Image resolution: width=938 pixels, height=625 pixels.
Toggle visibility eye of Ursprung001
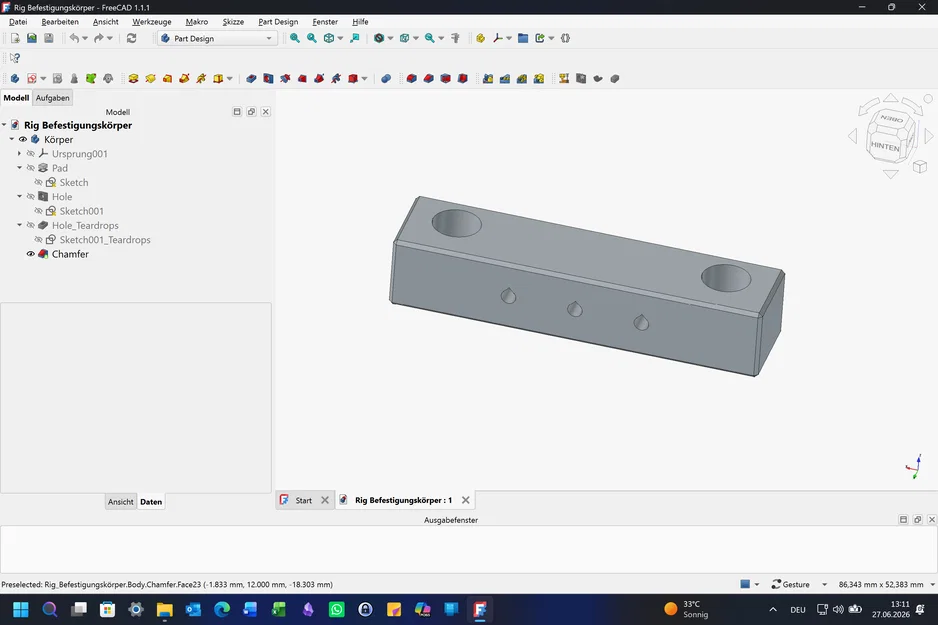pyautogui.click(x=31, y=154)
